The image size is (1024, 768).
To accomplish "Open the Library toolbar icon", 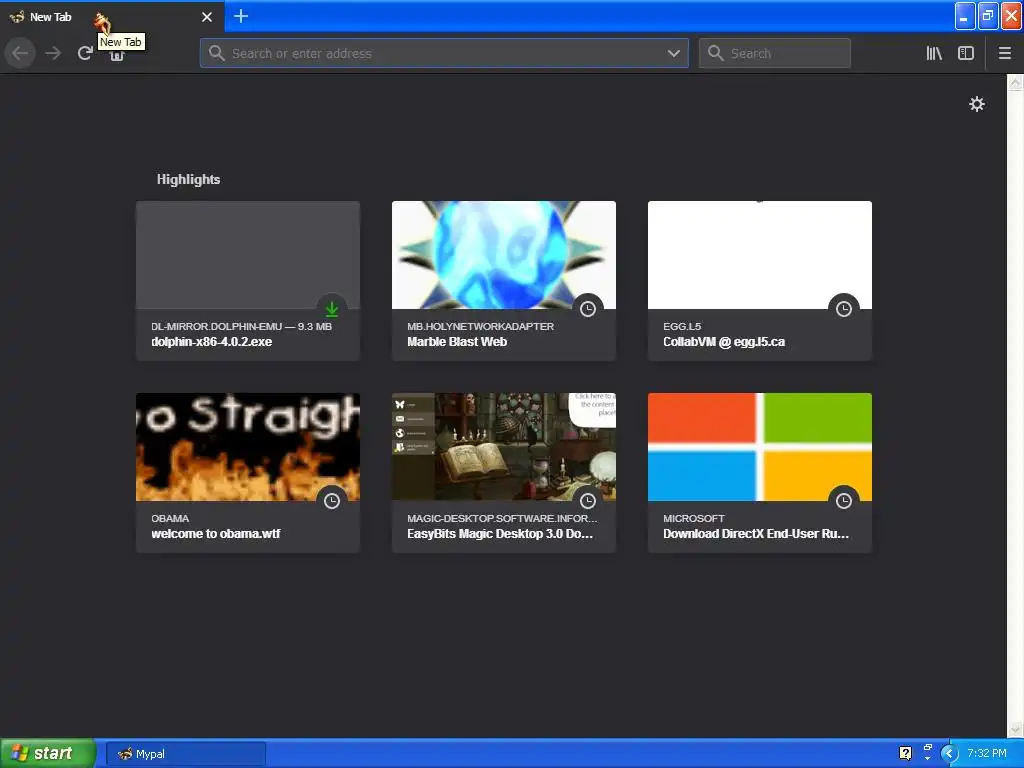I will click(934, 54).
